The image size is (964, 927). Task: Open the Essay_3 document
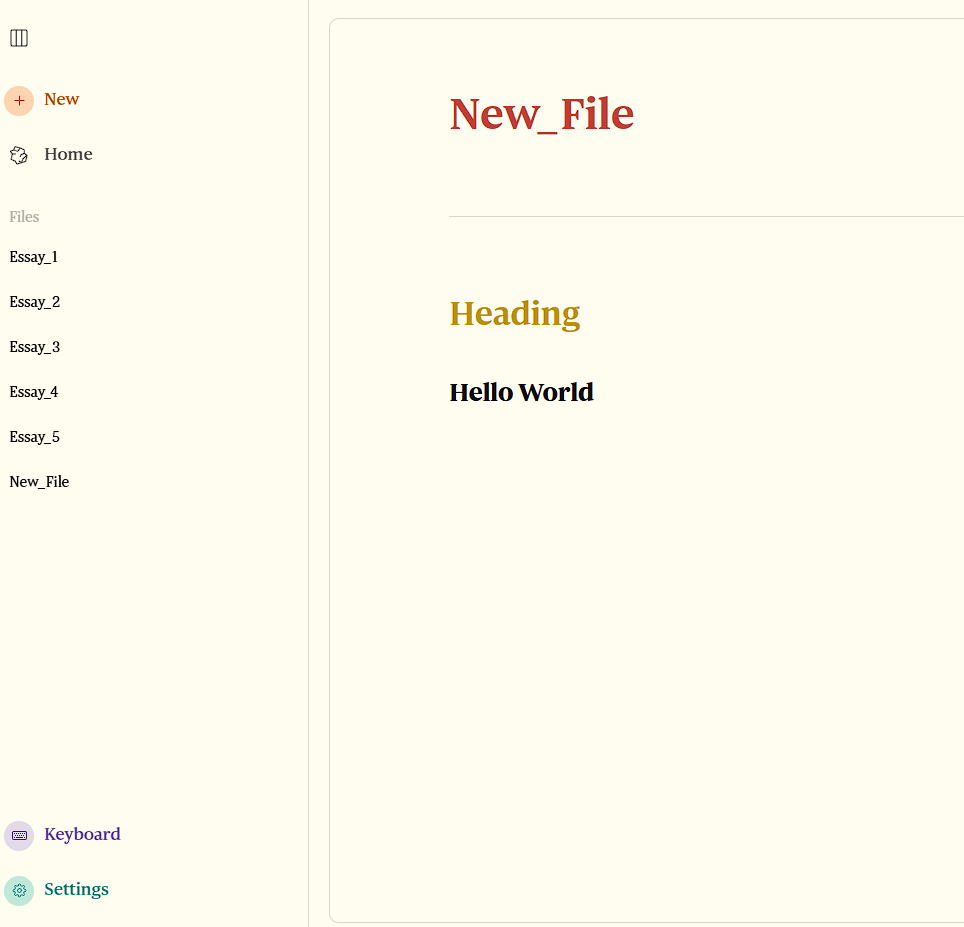pyautogui.click(x=35, y=347)
